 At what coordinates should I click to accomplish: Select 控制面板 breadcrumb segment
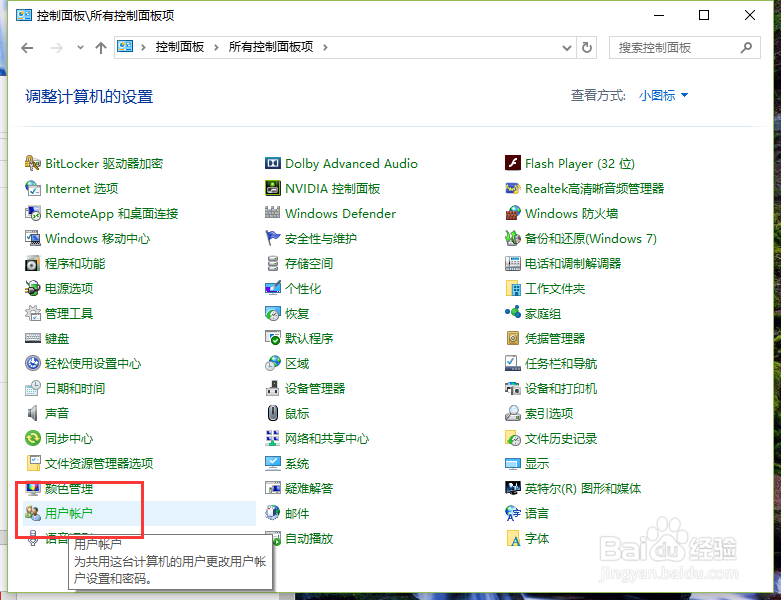[180, 47]
